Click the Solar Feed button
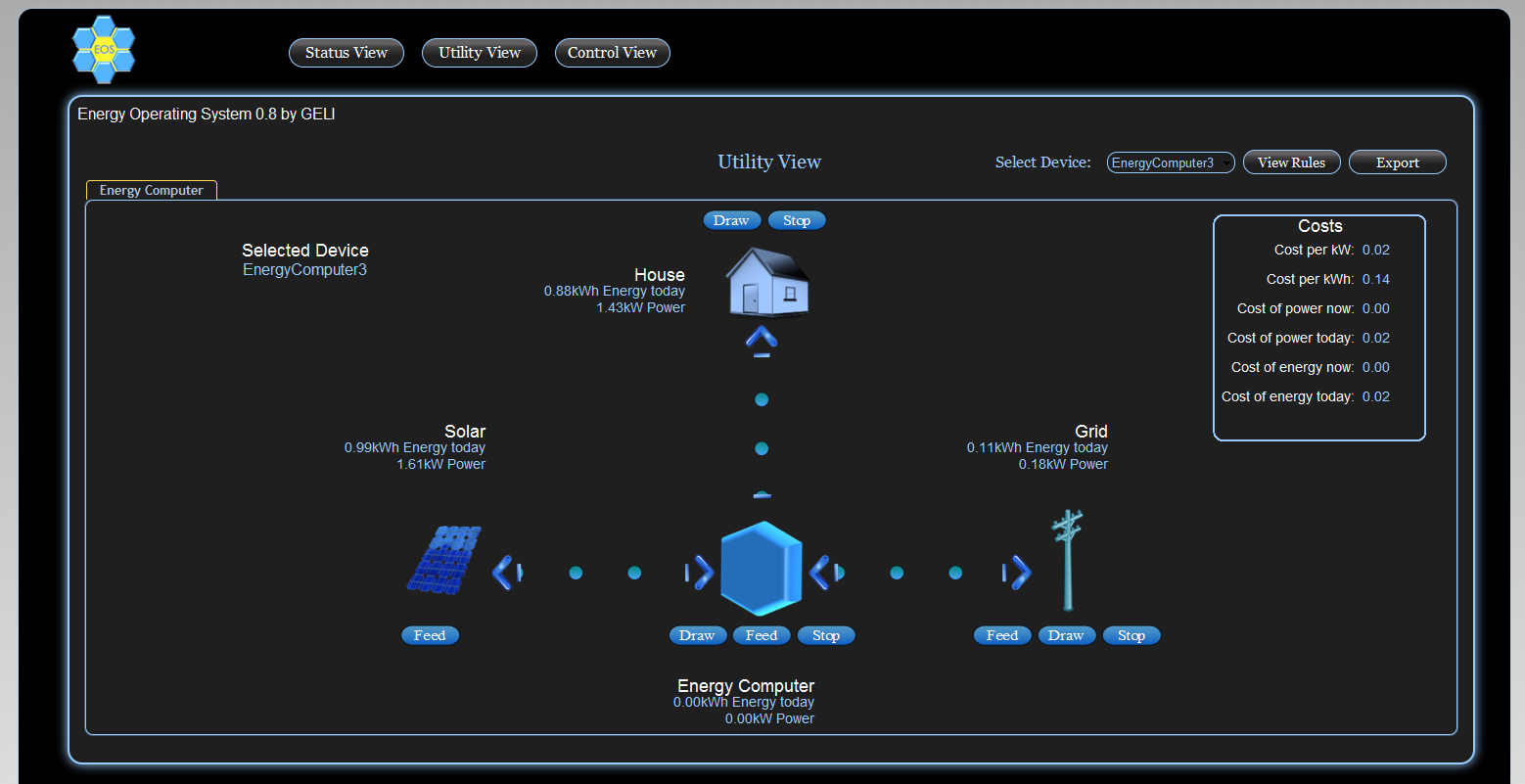 [x=430, y=635]
